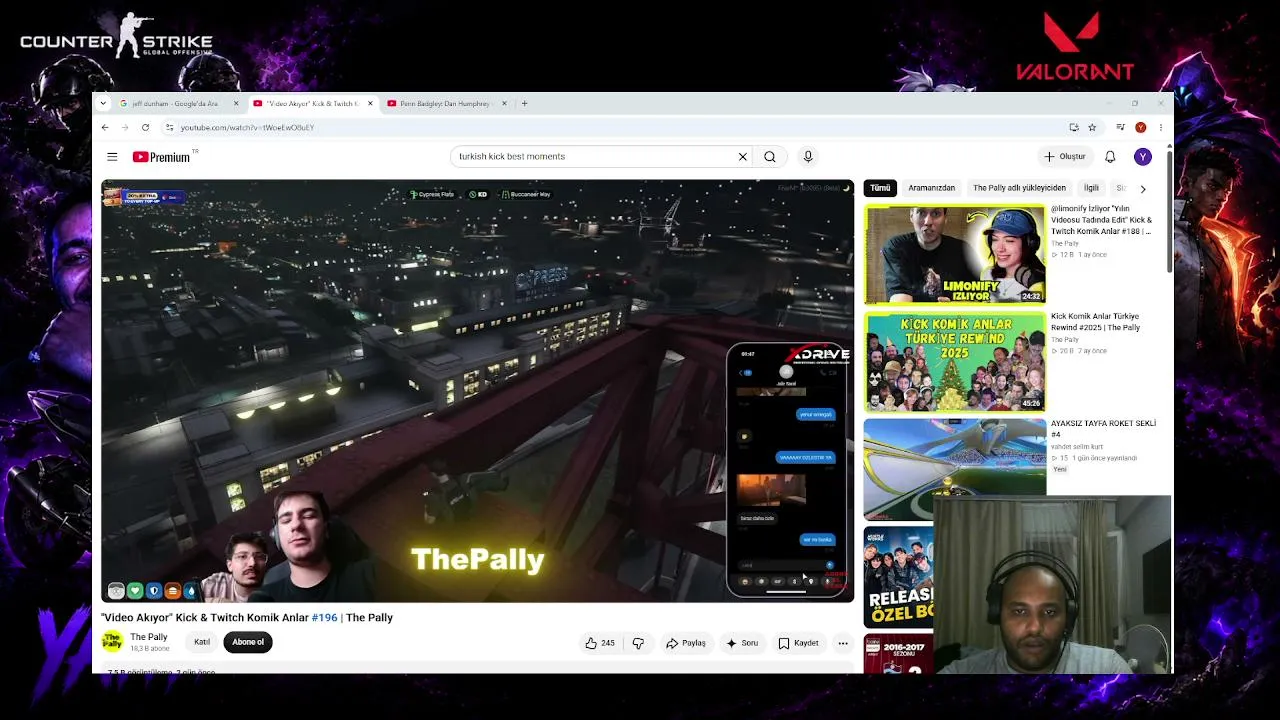Open a new browser tab
The height and width of the screenshot is (720, 1280).
coord(524,103)
